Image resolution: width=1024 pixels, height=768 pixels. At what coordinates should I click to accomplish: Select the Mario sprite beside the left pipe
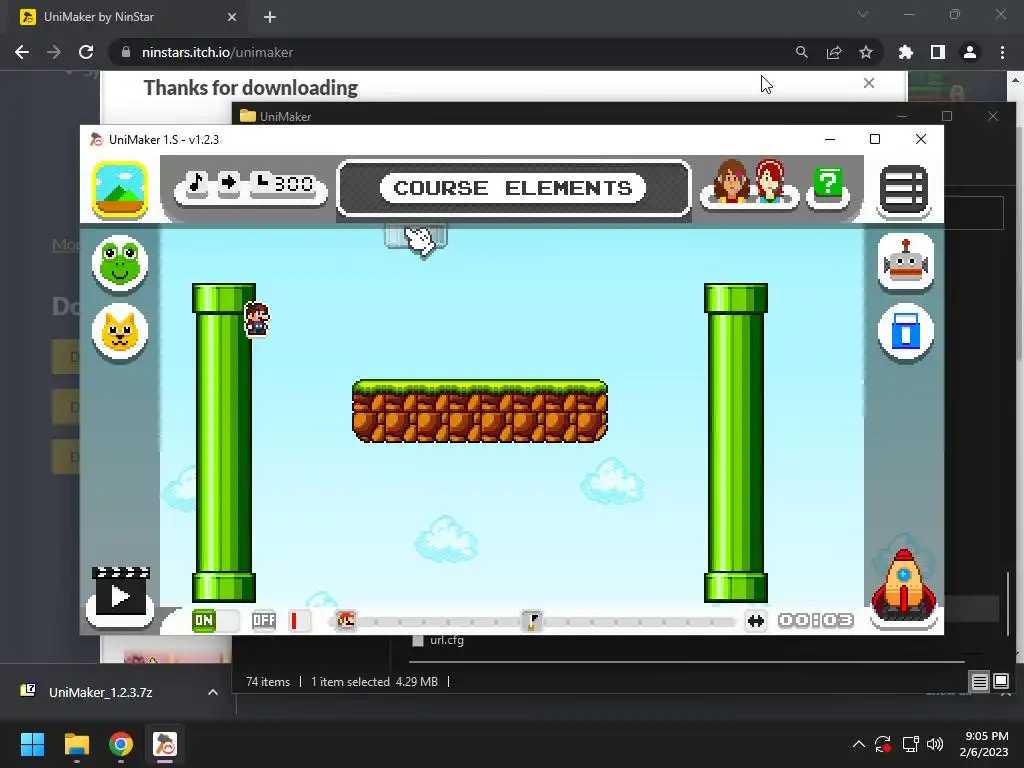click(x=257, y=319)
